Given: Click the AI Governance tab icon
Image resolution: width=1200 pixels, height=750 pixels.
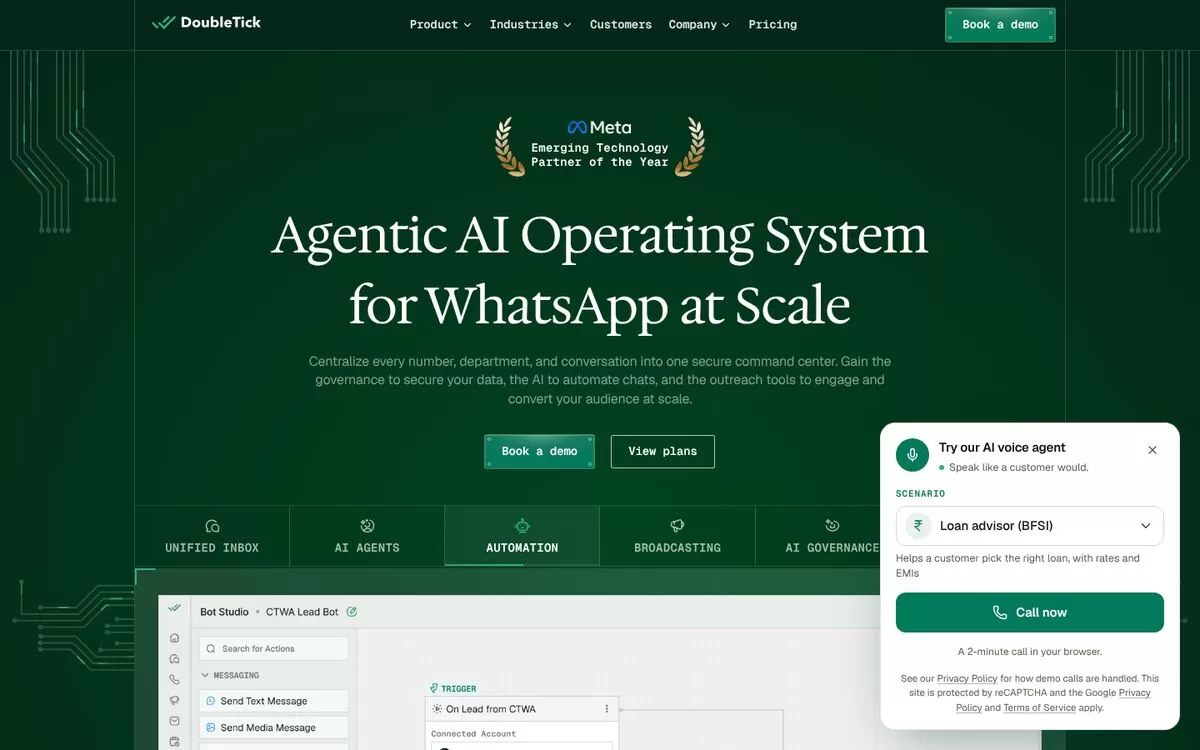Looking at the screenshot, I should [832, 526].
